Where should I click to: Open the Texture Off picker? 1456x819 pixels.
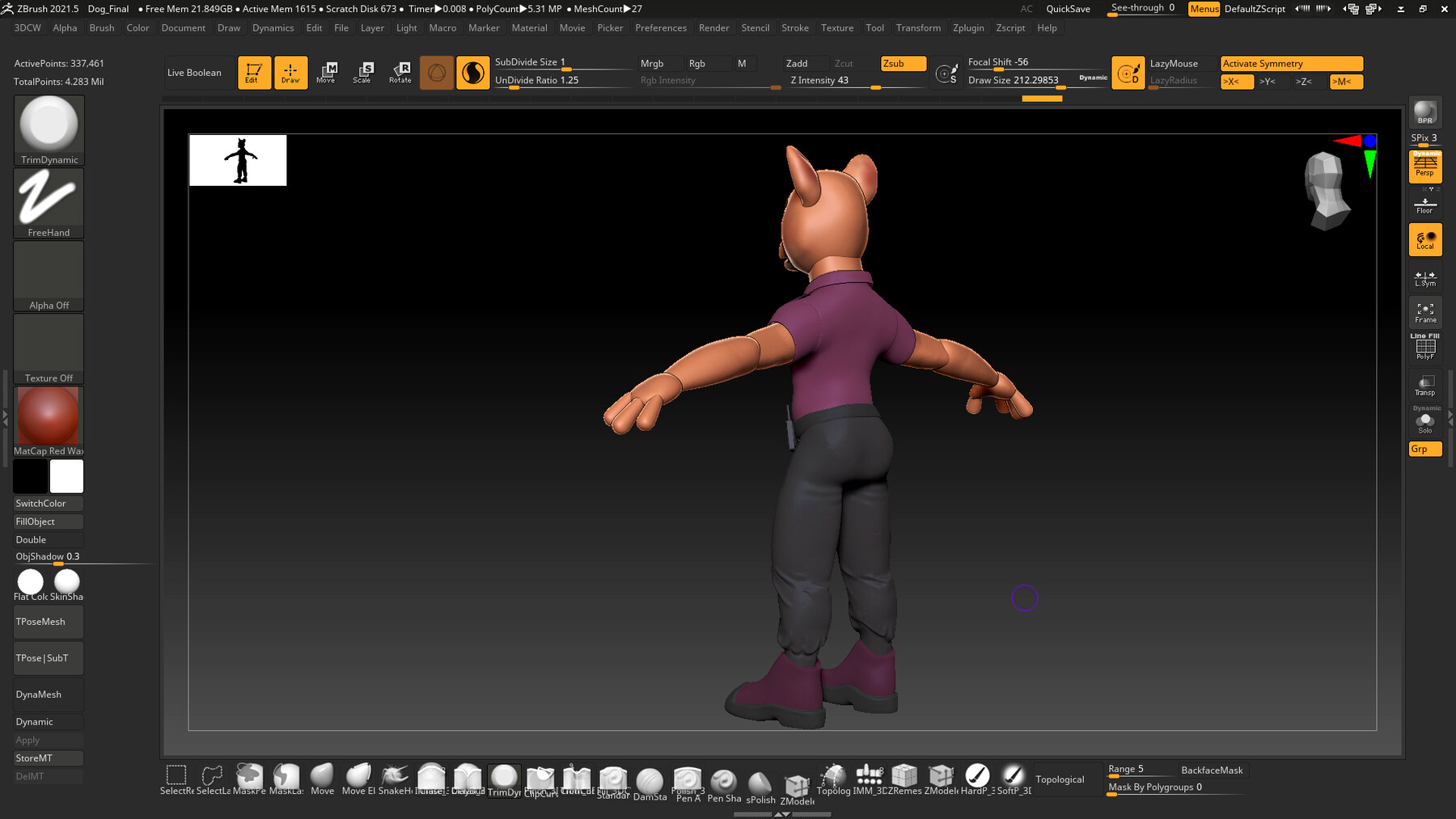[x=49, y=348]
